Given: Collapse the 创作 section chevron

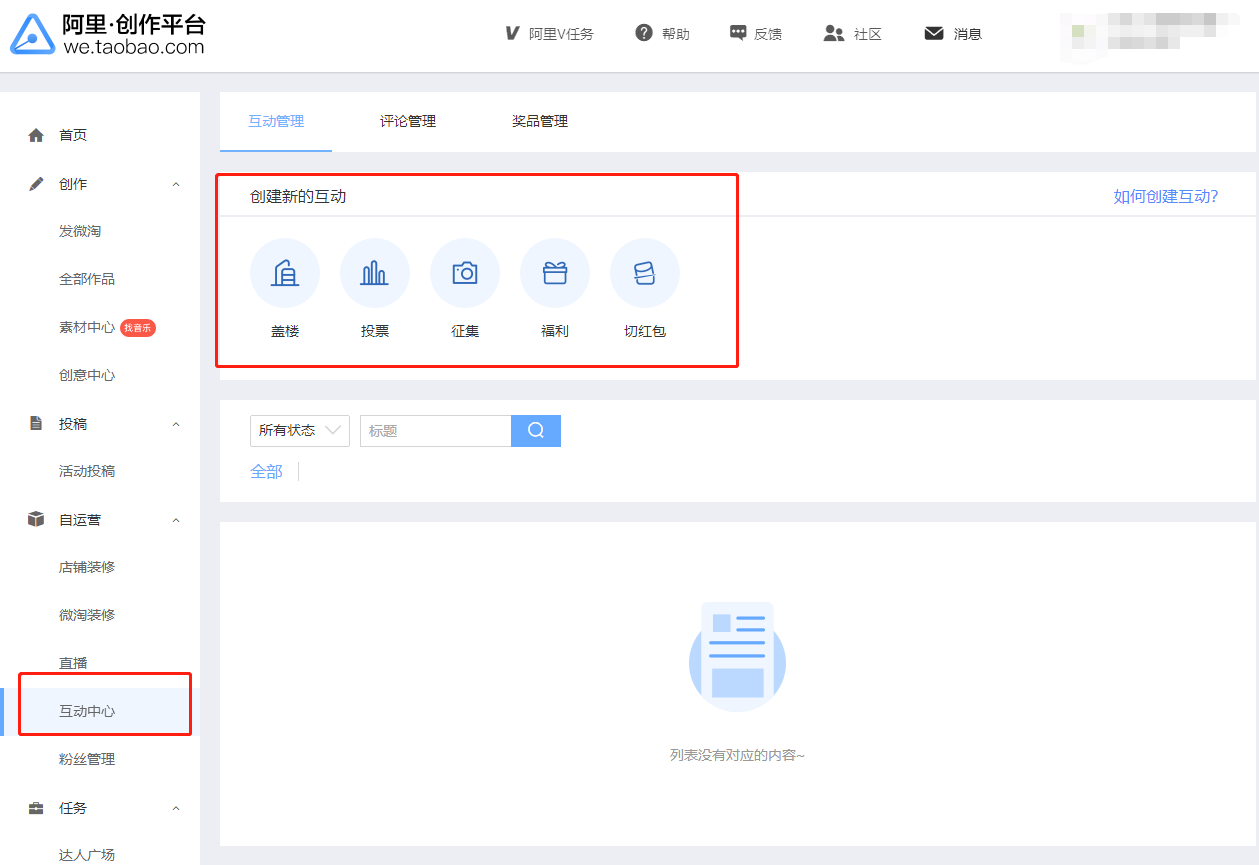Looking at the screenshot, I should (176, 184).
